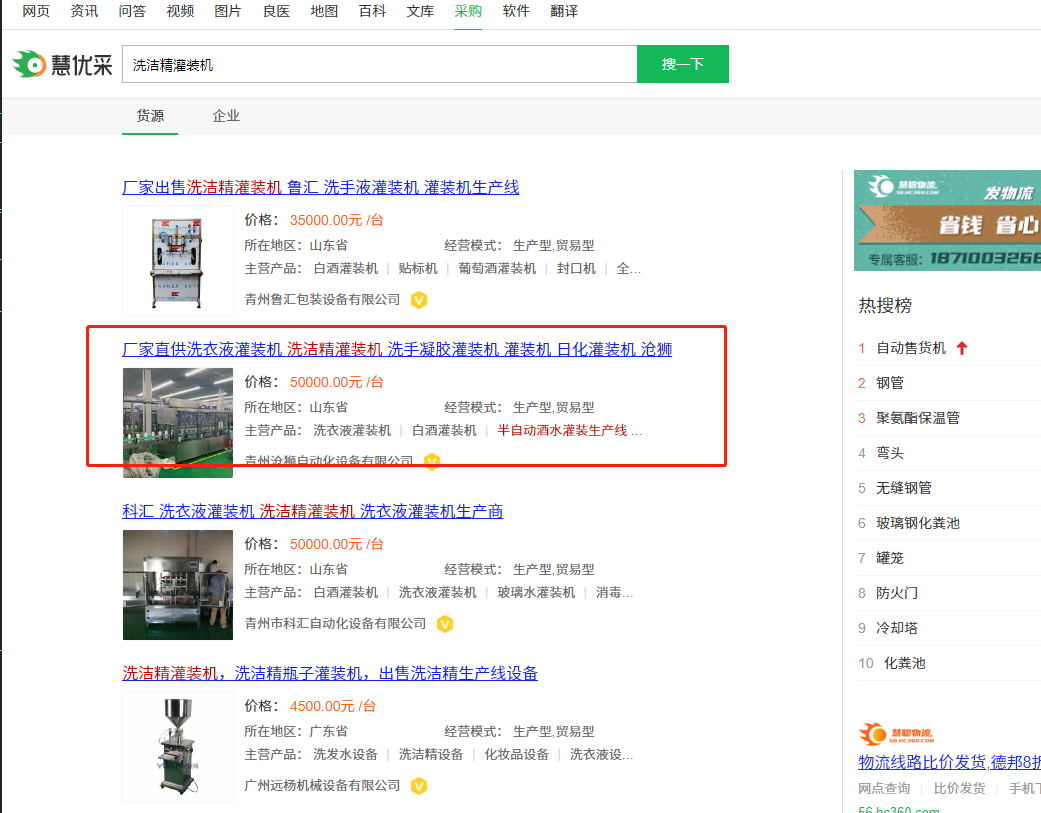This screenshot has height=813, width=1041.
Task: Open 软件 in top navigation
Action: (516, 11)
